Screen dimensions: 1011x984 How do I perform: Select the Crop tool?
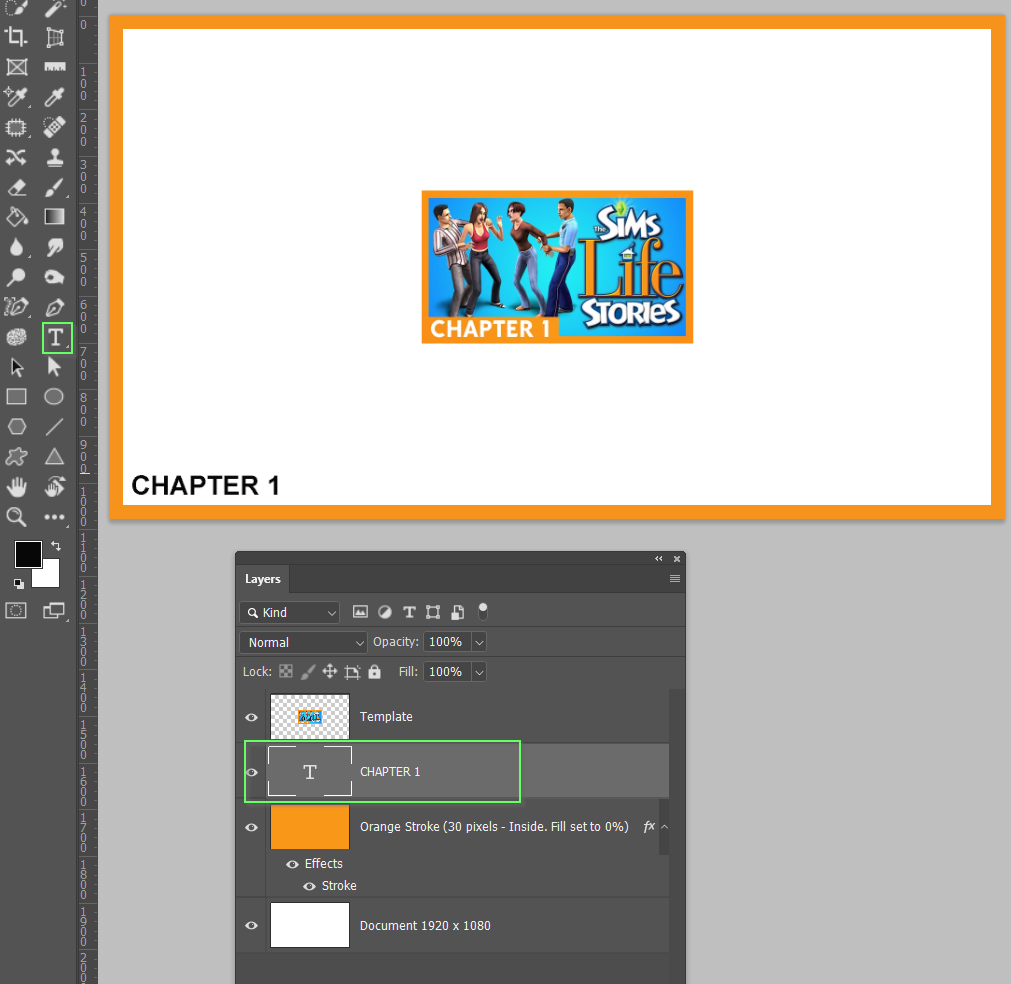(16, 37)
